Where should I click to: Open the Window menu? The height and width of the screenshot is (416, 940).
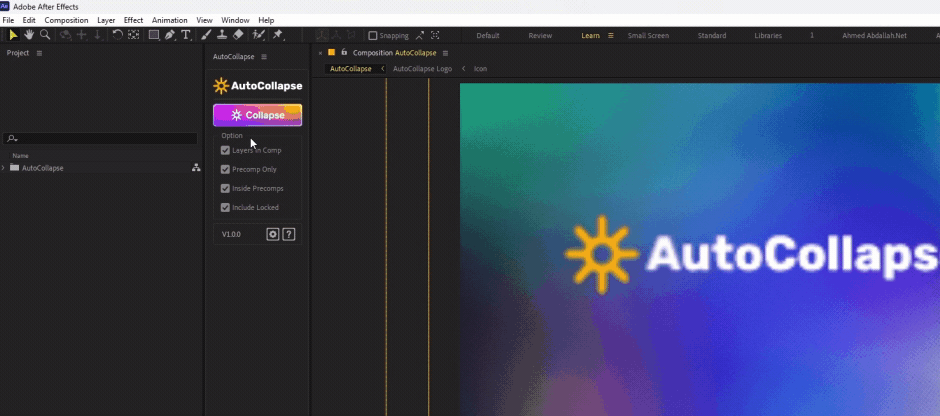(235, 20)
